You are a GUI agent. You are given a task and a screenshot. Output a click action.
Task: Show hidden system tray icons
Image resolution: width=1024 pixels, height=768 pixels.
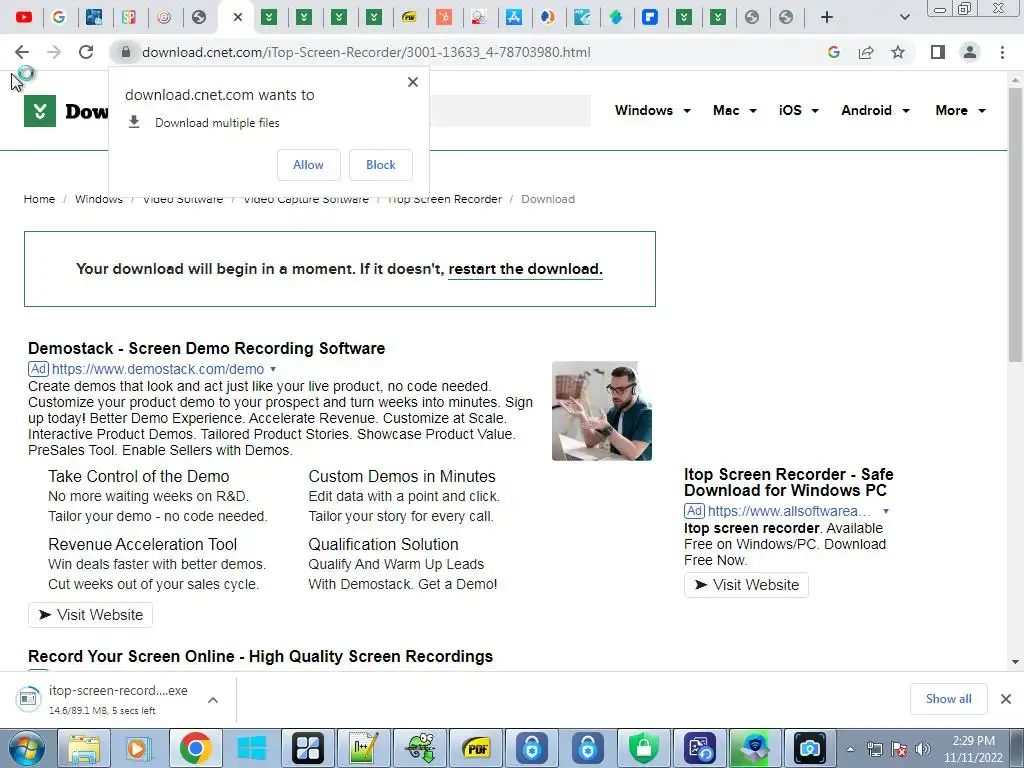(x=850, y=749)
